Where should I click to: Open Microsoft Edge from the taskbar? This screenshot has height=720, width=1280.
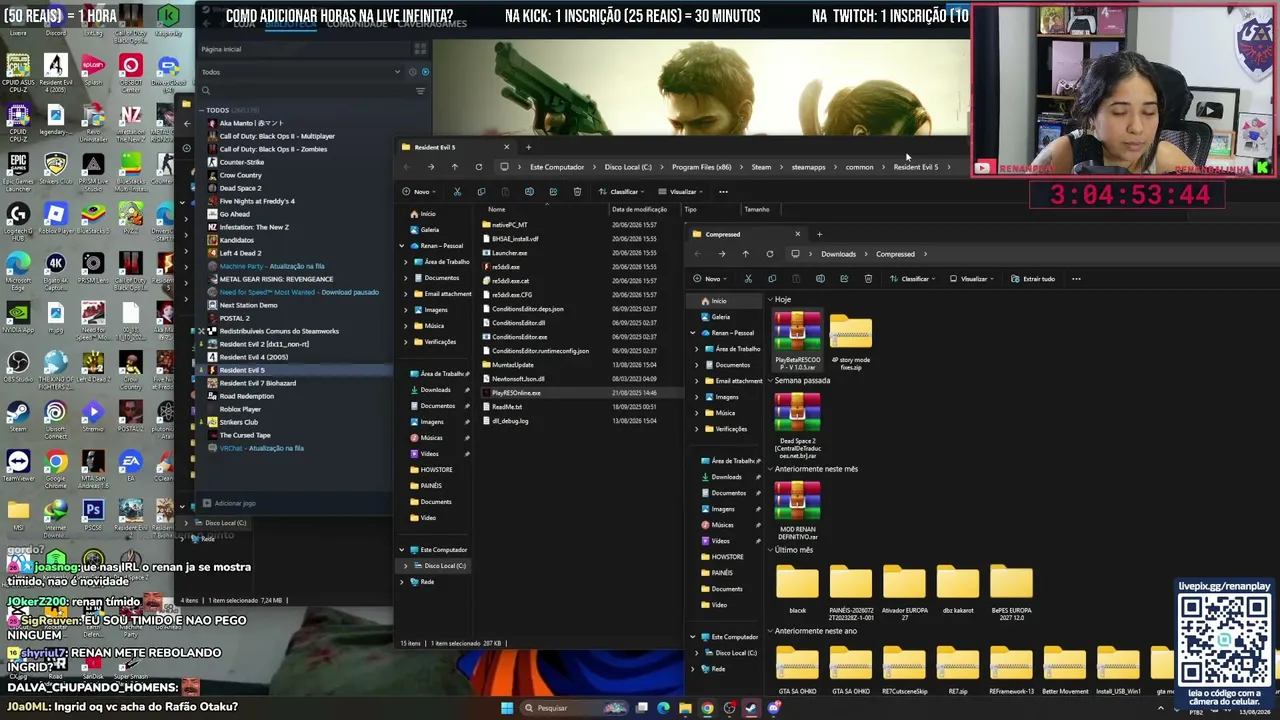pyautogui.click(x=663, y=708)
